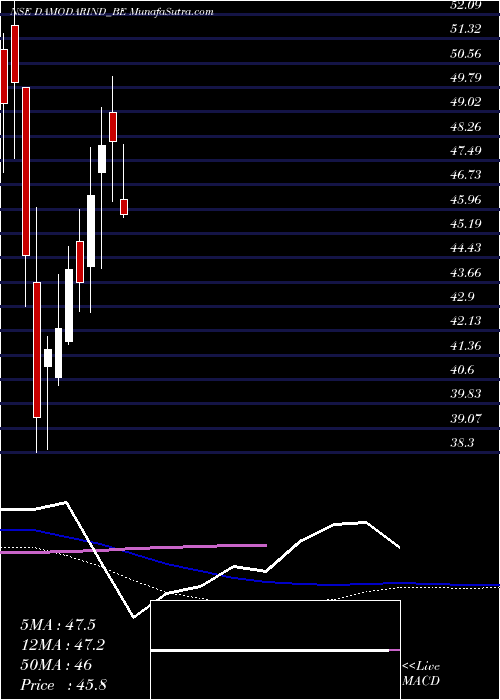Screen dimensions: 500x700
Task: Select the 51.32 price axis label
Action: coord(465,29)
